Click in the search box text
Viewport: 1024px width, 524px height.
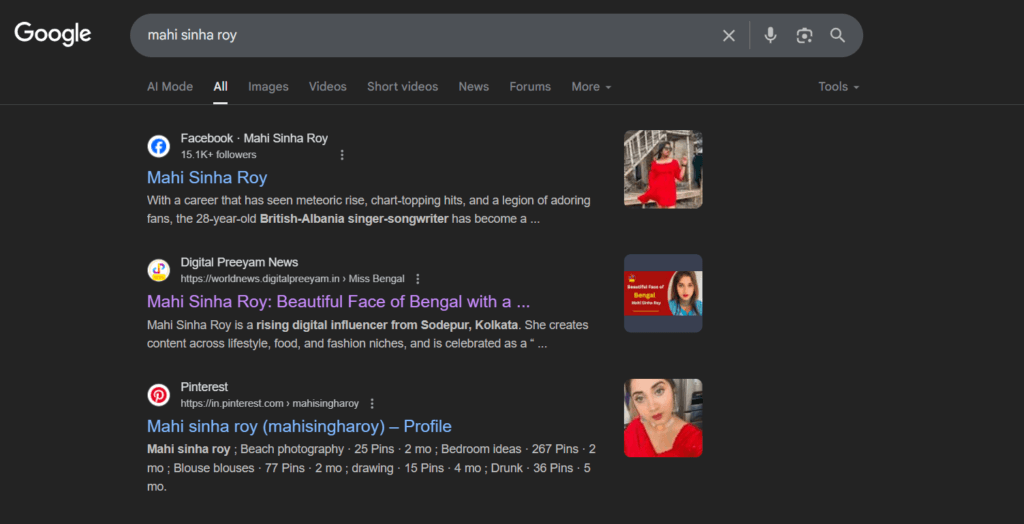coord(192,35)
